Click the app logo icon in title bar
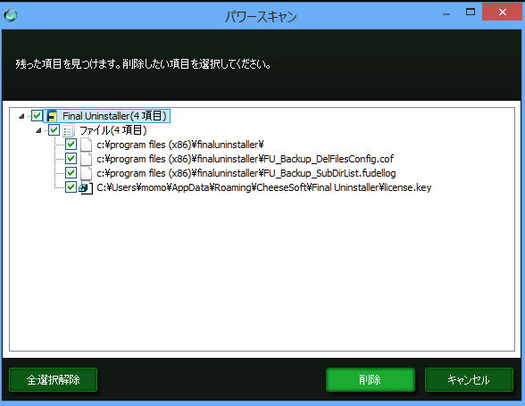Screen dimensions: 525x406 point(11,15)
